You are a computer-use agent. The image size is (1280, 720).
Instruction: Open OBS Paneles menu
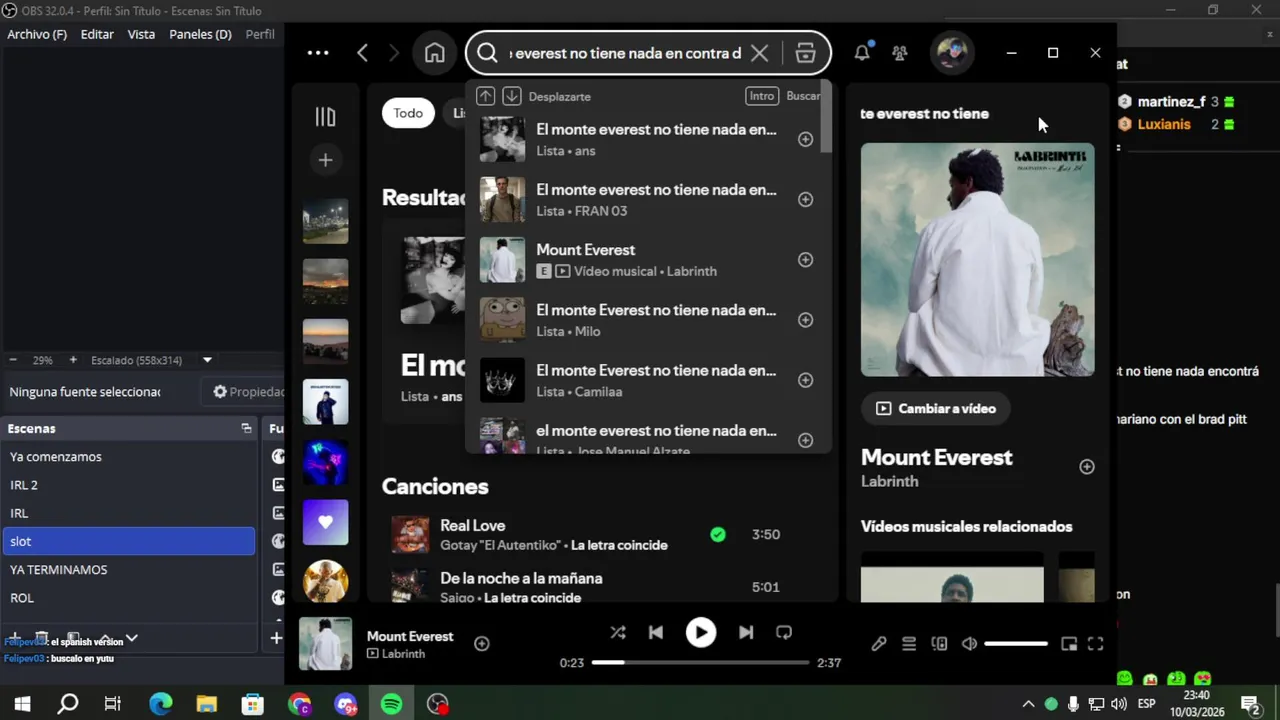pyautogui.click(x=200, y=34)
